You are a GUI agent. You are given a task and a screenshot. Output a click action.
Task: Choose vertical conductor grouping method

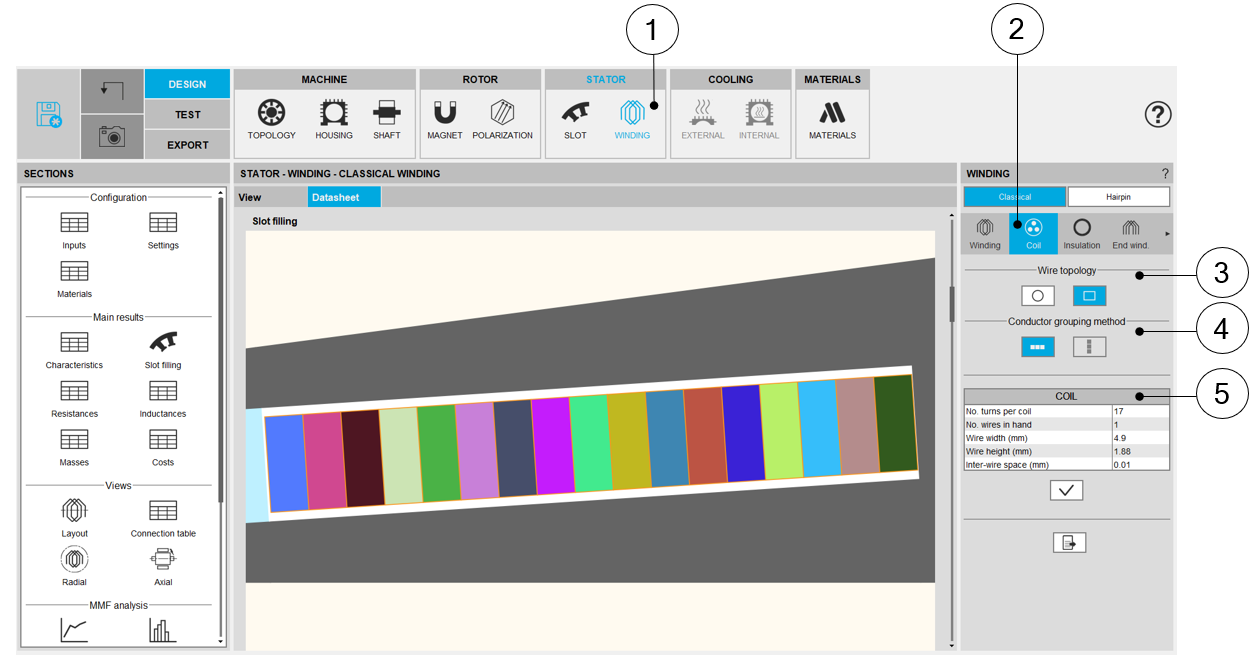pos(1089,347)
